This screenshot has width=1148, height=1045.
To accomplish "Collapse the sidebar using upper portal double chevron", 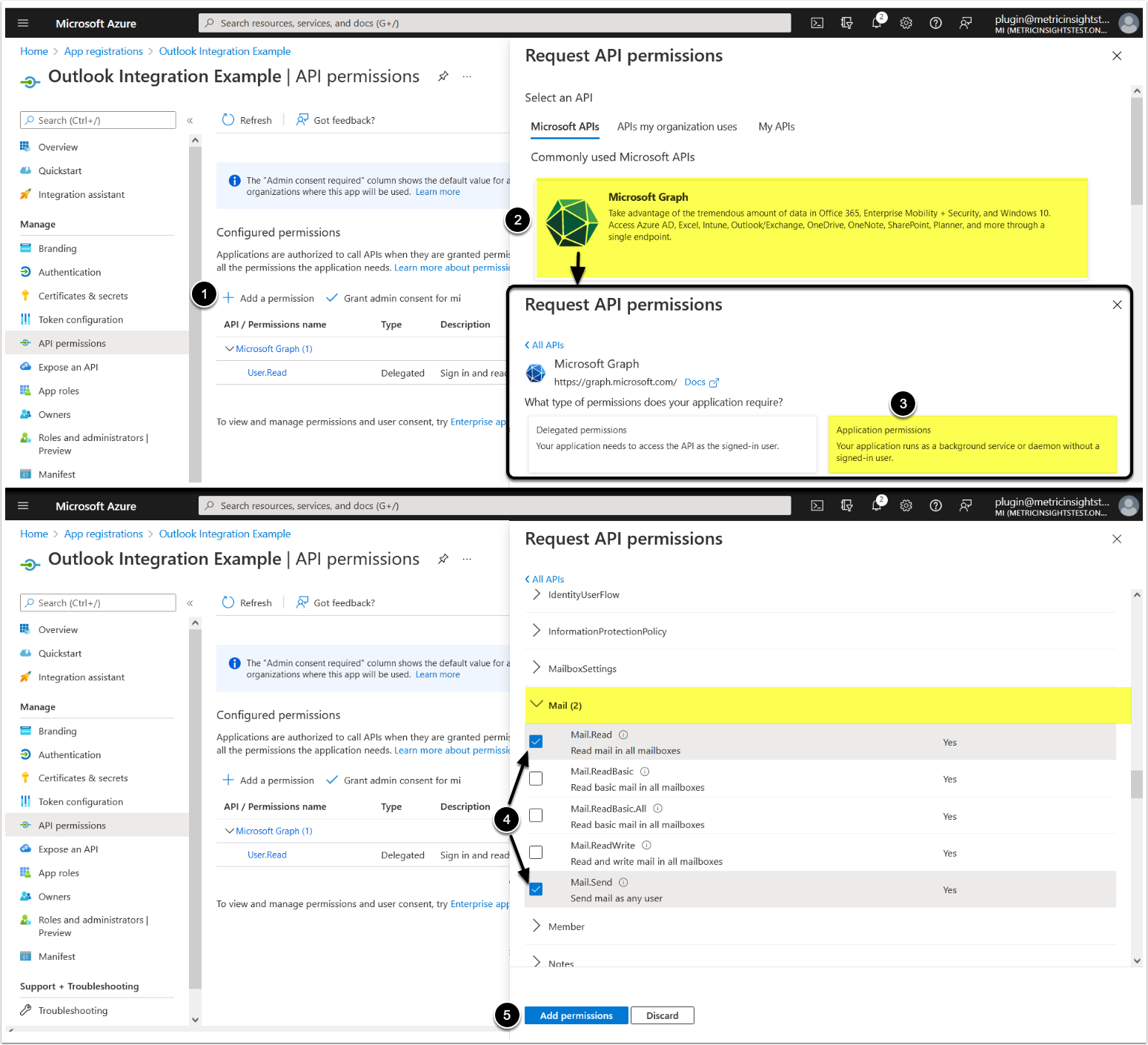I will click(x=190, y=120).
